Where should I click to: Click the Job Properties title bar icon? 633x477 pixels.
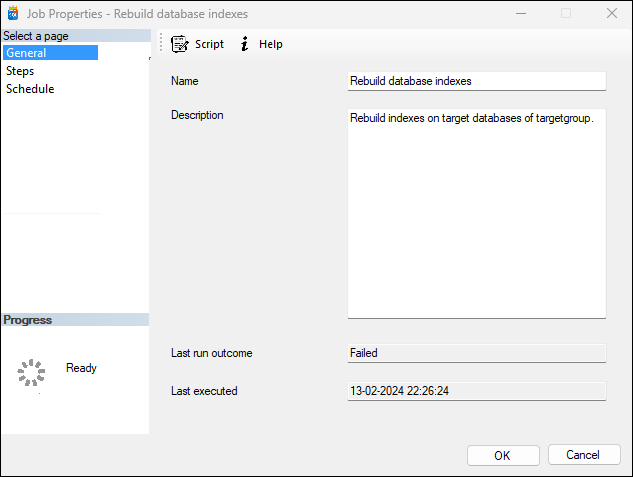14,14
